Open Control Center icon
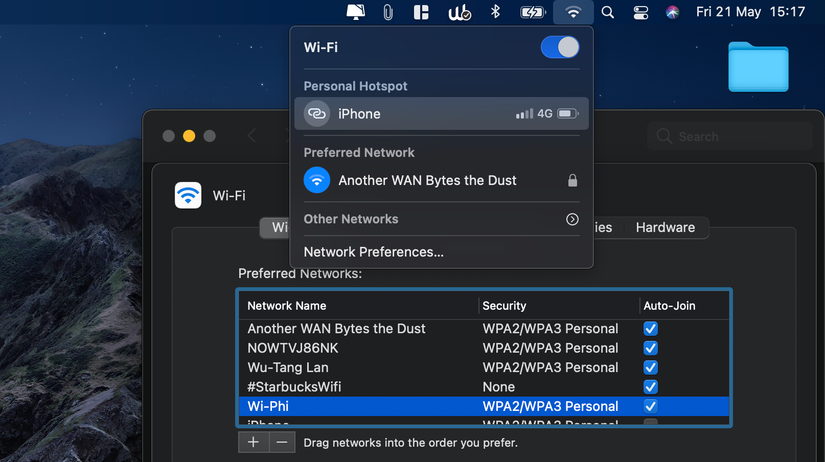Image resolution: width=825 pixels, height=462 pixels. (x=640, y=12)
